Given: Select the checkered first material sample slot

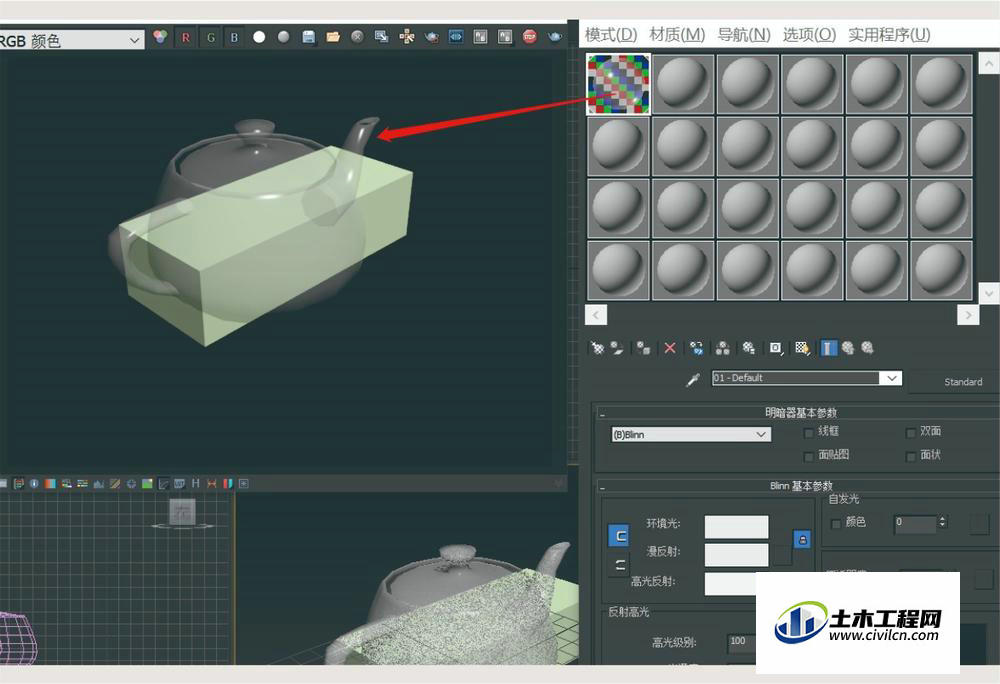Looking at the screenshot, I should click(618, 84).
